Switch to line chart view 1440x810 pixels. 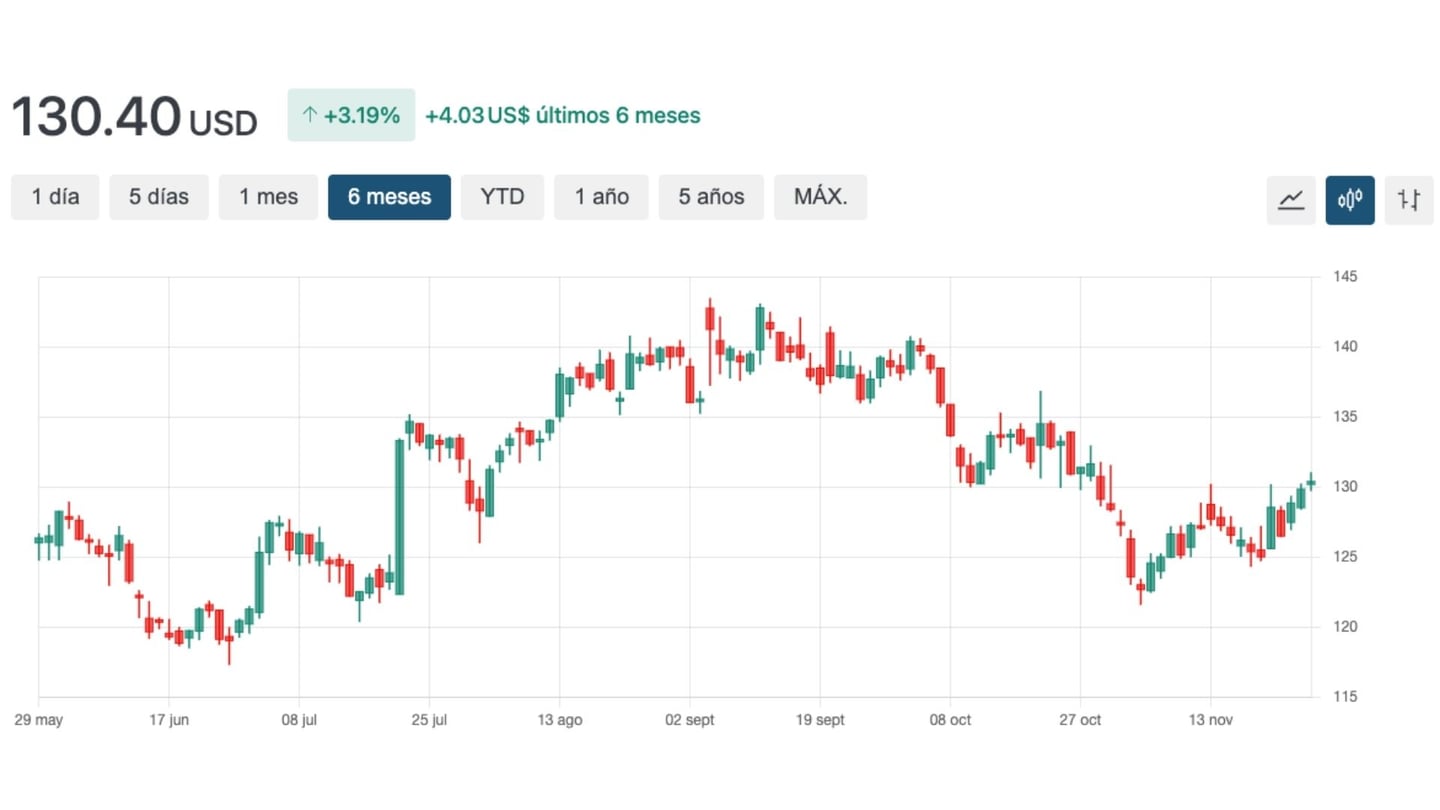[1291, 200]
